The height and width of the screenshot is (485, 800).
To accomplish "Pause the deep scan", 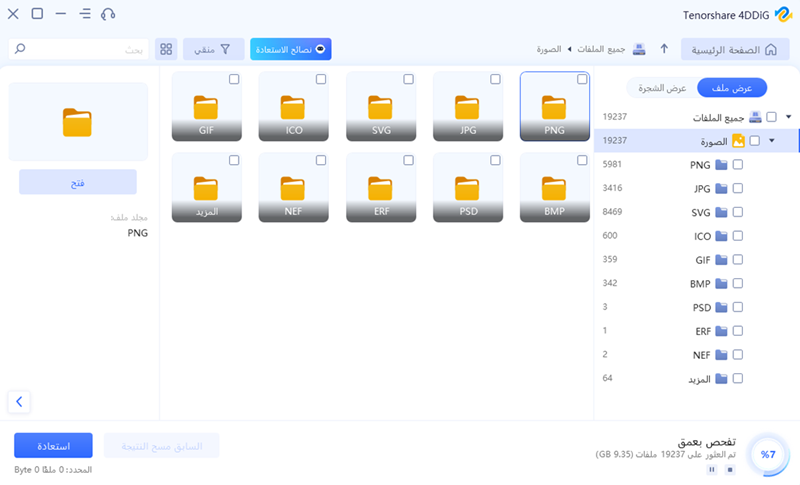I will [711, 467].
